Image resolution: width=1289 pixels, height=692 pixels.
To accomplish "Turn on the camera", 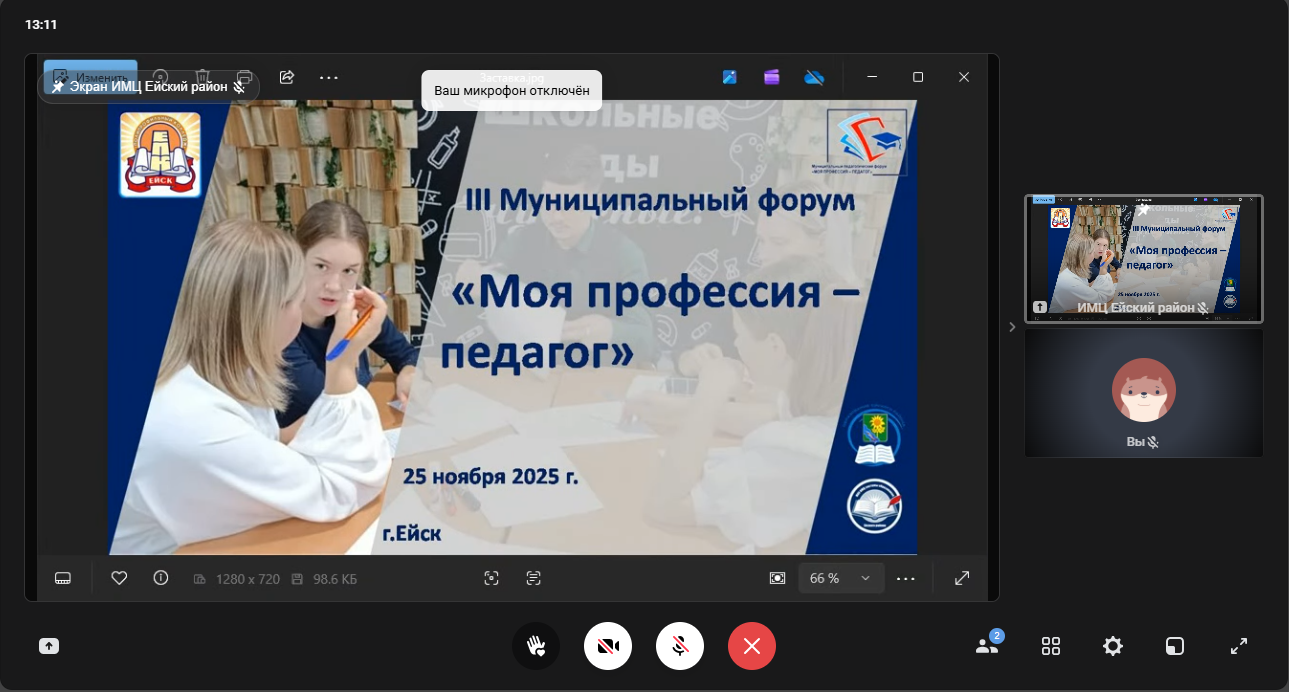I will pos(608,646).
